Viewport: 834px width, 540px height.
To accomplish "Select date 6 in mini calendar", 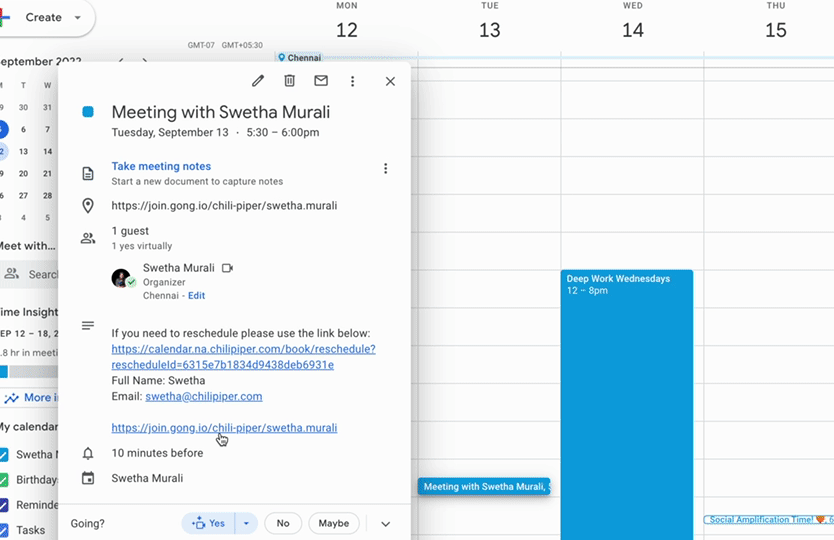I will [x=23, y=129].
